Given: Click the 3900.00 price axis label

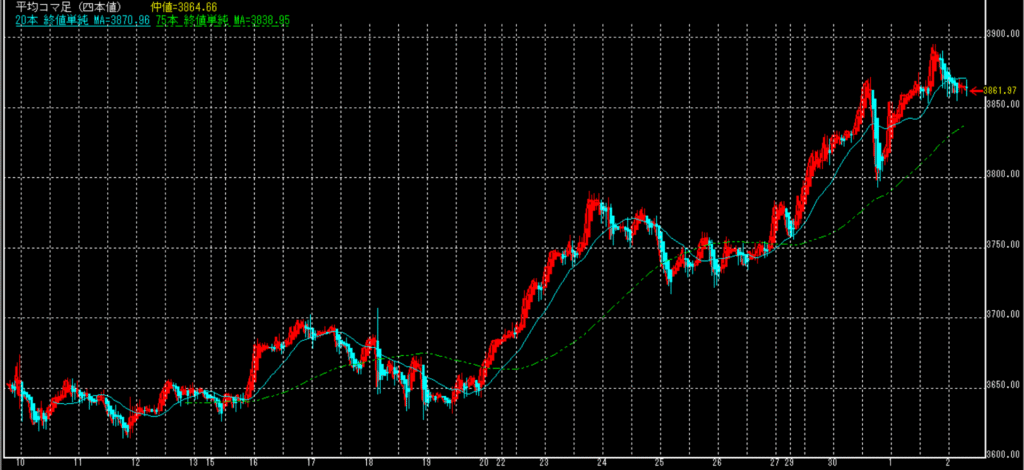Looking at the screenshot, I should tap(1001, 35).
